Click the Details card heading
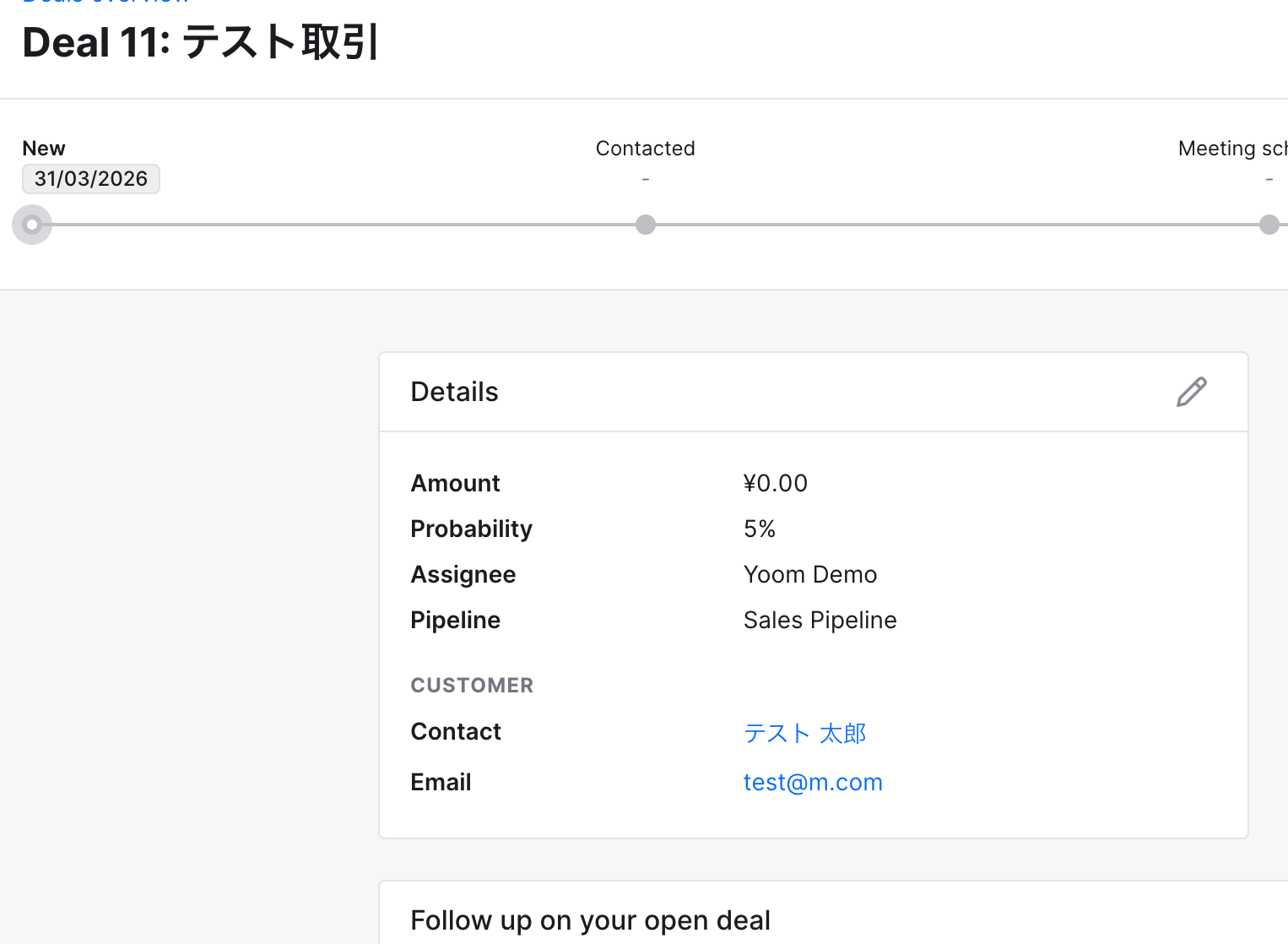 coord(454,392)
